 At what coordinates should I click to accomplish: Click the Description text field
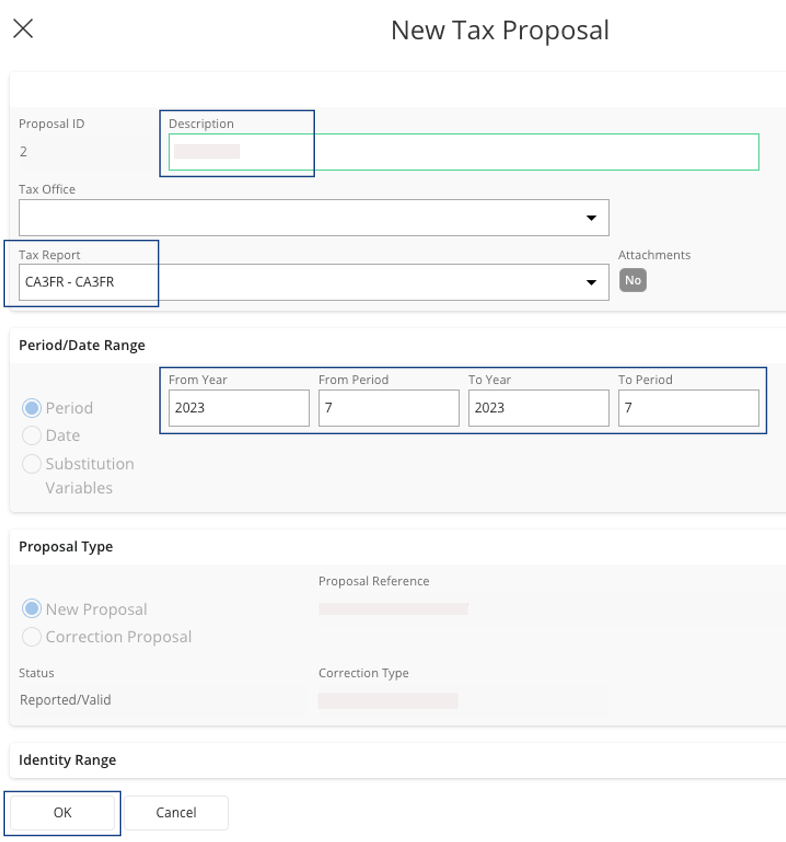463,152
